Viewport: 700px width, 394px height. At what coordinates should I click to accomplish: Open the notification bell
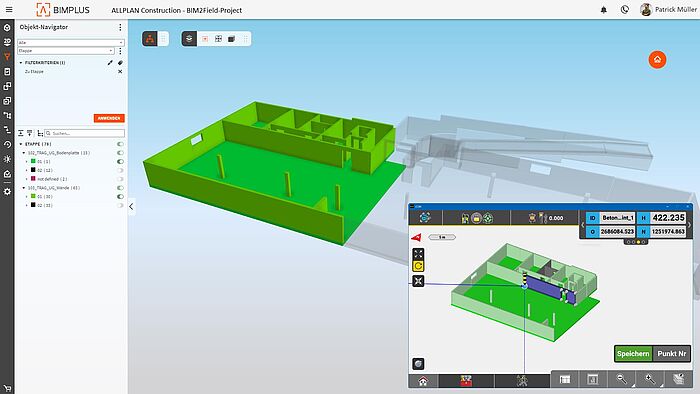pos(604,10)
